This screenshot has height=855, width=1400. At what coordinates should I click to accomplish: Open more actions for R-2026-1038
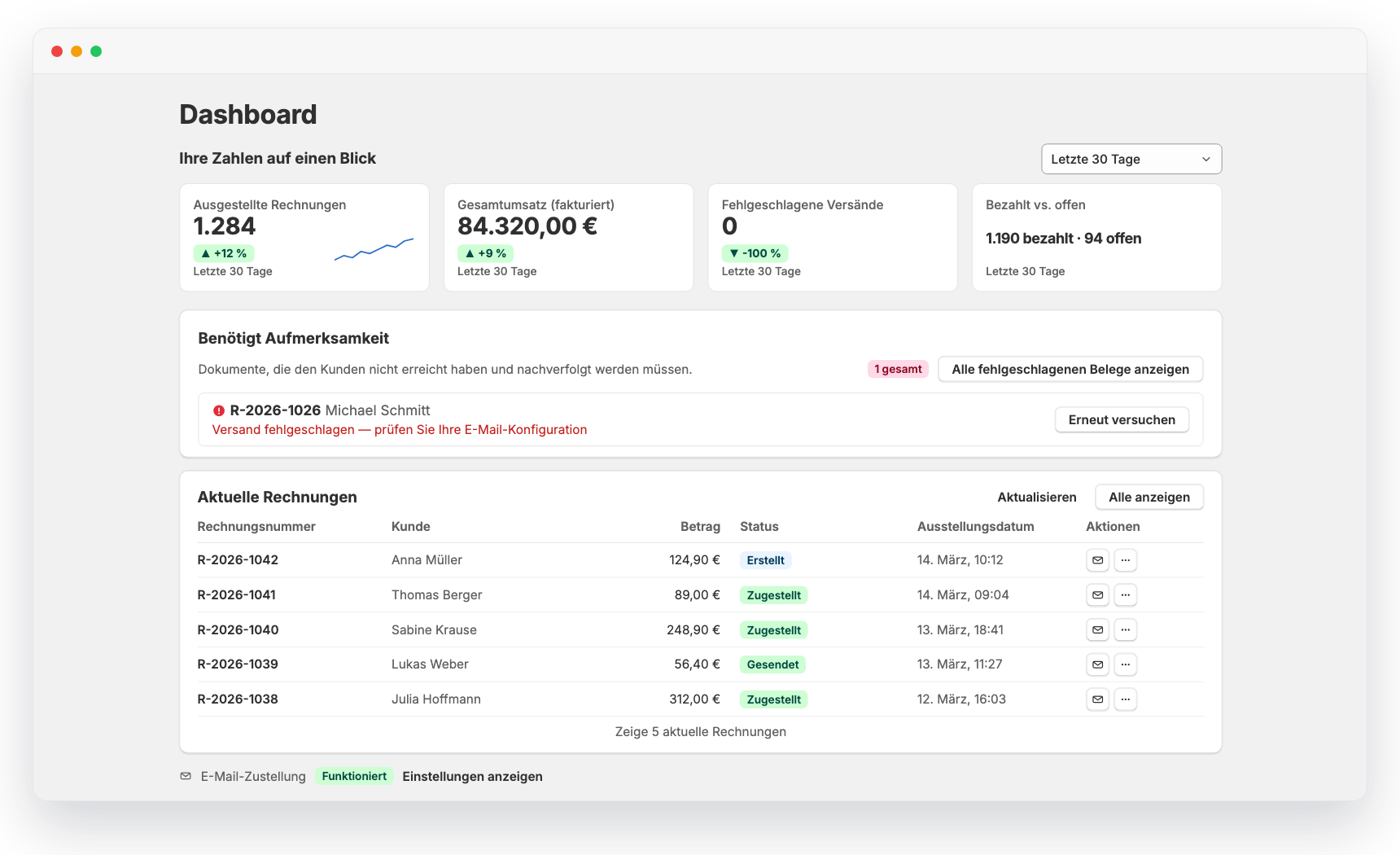(1125, 699)
